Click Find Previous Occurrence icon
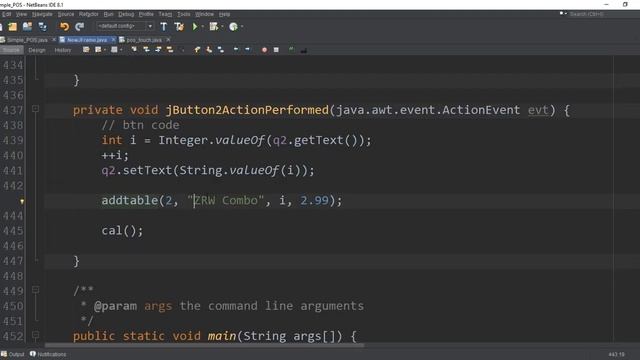 [x=146, y=50]
